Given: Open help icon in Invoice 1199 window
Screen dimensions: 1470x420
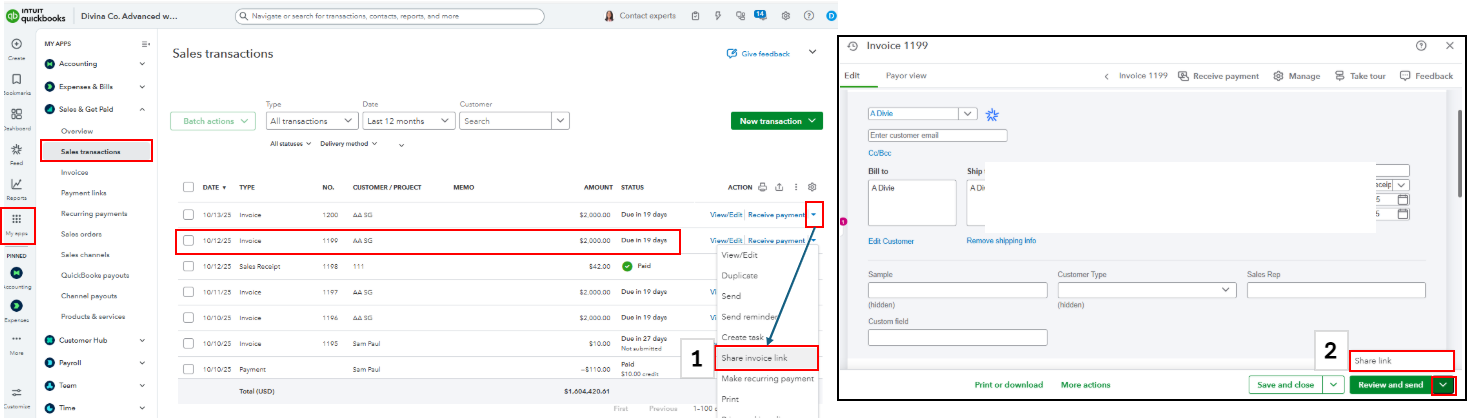Looking at the screenshot, I should tap(1421, 46).
